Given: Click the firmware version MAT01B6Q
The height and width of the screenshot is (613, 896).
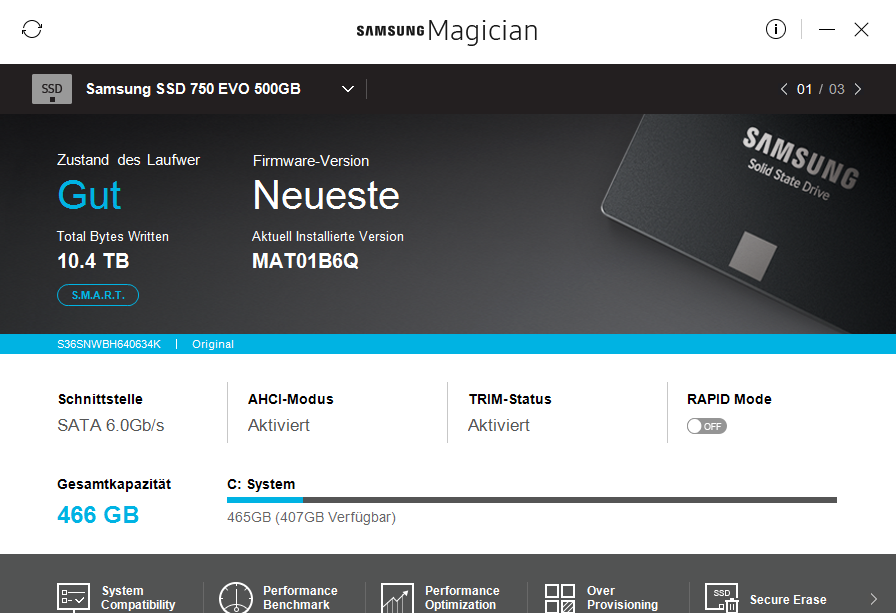Looking at the screenshot, I should pyautogui.click(x=305, y=261).
